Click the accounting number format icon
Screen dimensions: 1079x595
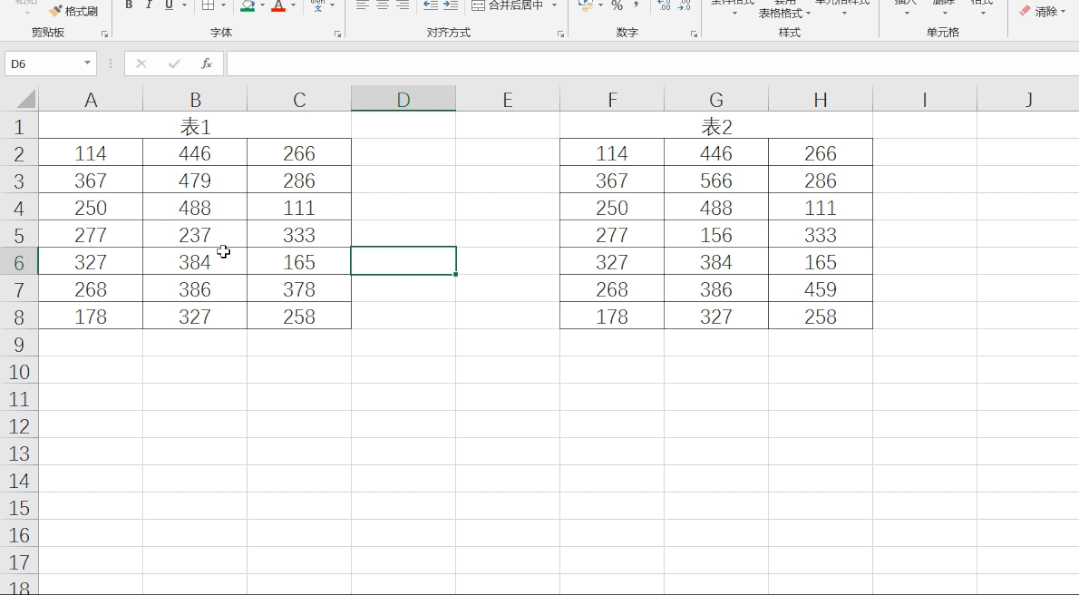[586, 6]
